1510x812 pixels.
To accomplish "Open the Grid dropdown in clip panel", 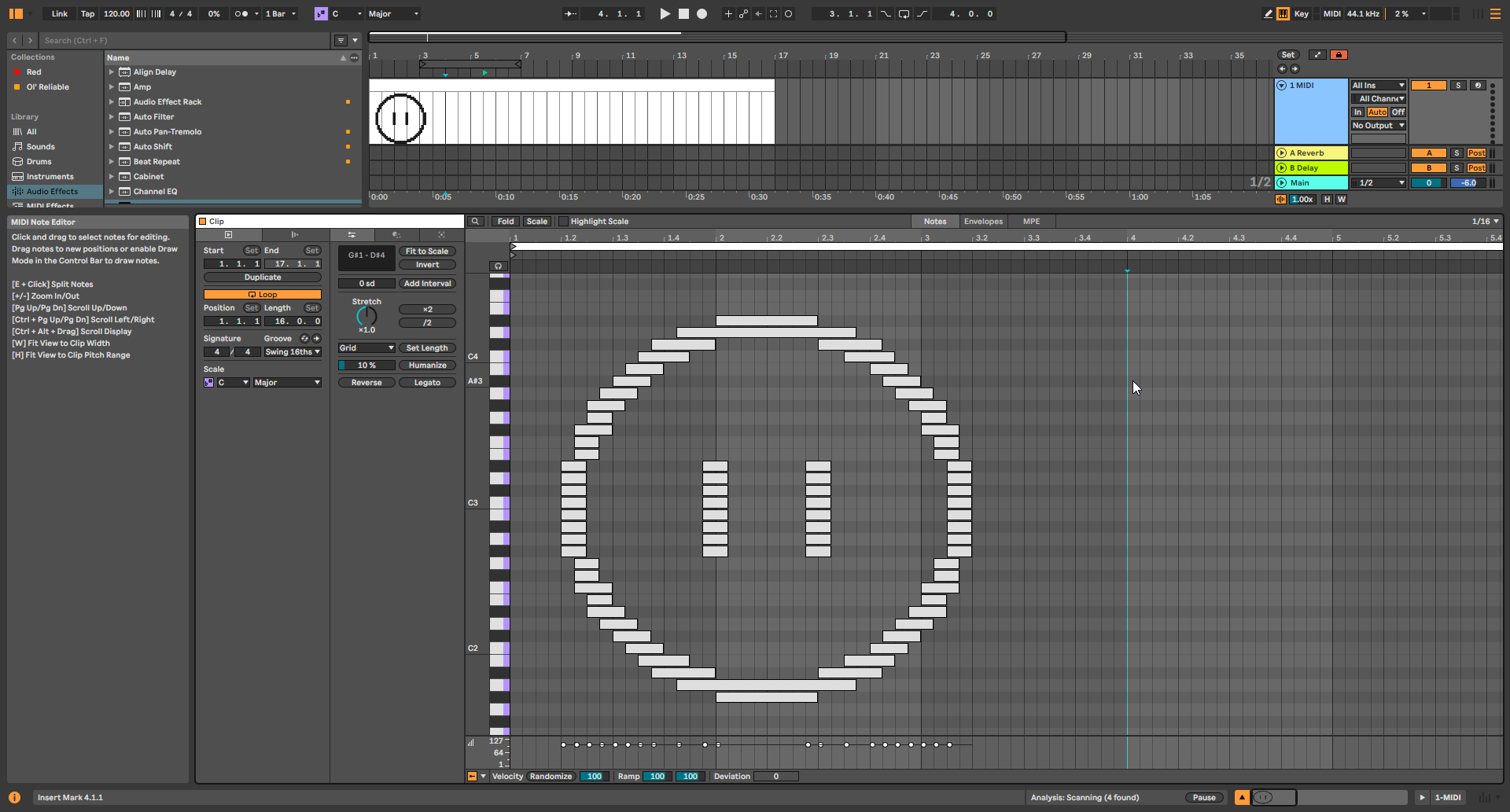I will (366, 348).
